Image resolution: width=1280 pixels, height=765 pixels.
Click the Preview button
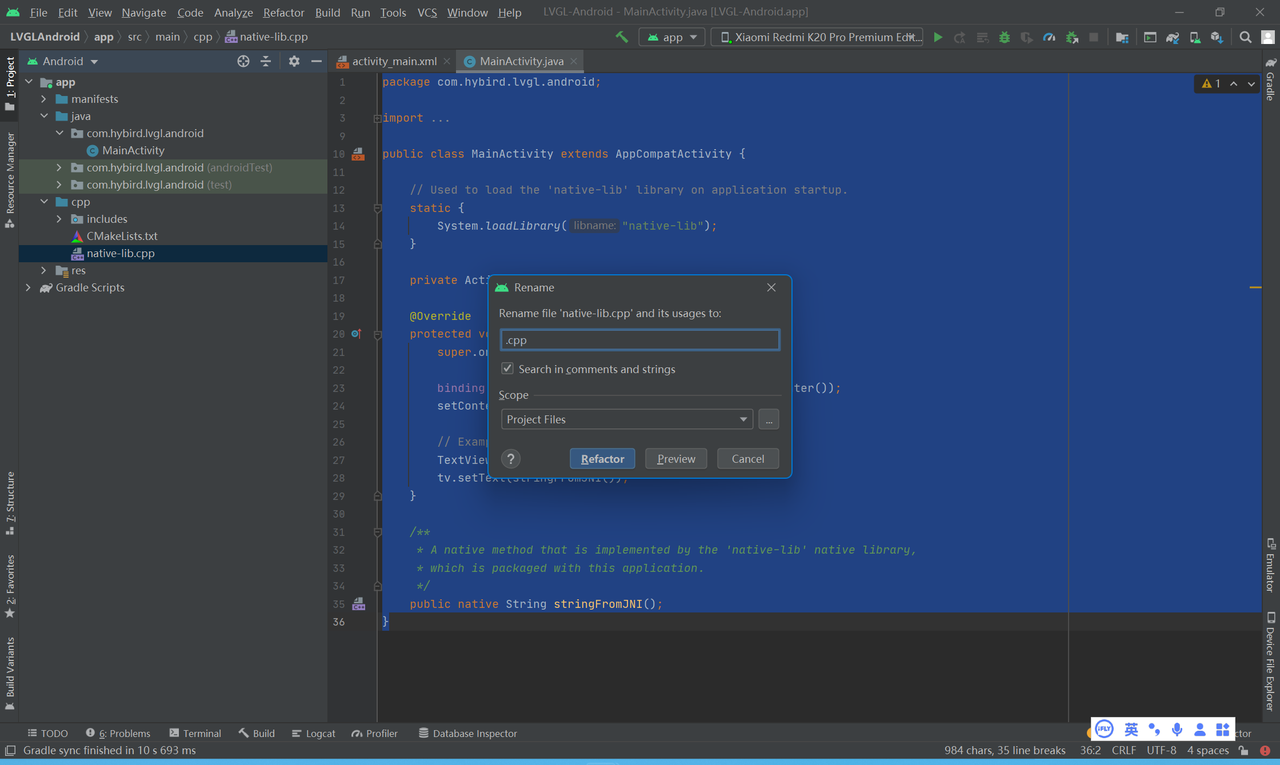tap(676, 459)
